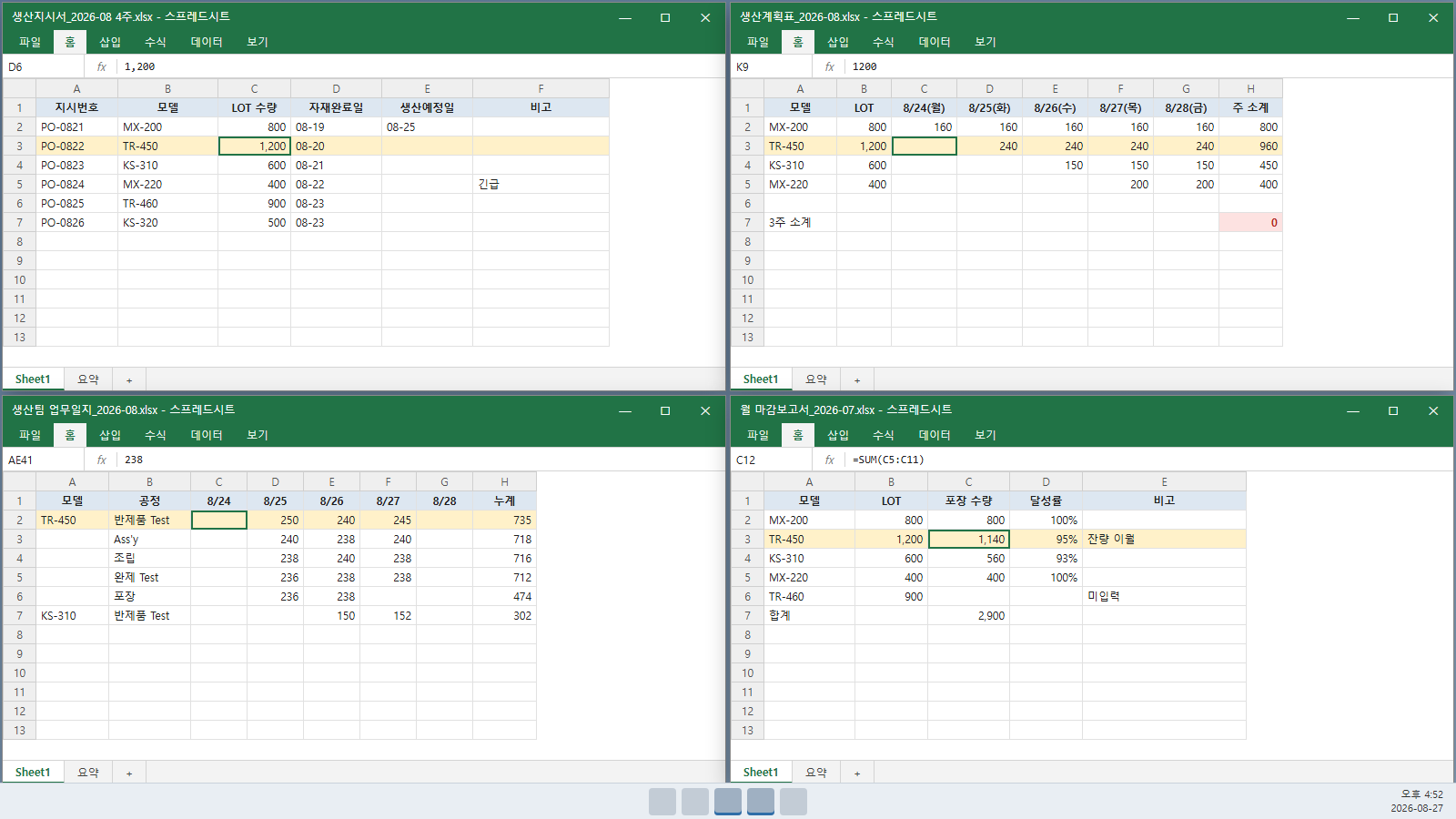Add a new sheet in 생산지시서 window
Screen dimensions: 1456x819
[x=129, y=379]
